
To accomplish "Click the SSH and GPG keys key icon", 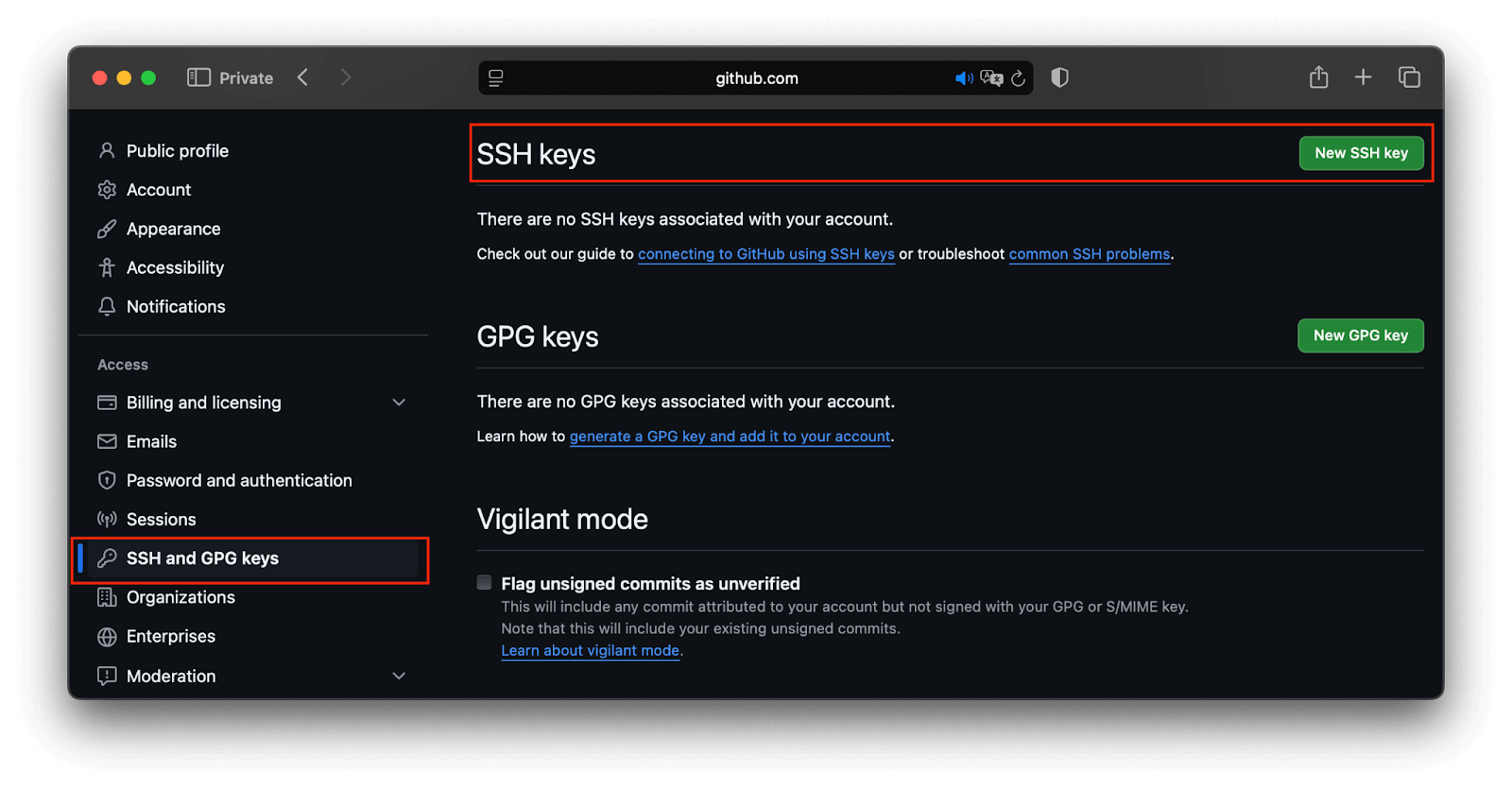I will click(x=107, y=557).
